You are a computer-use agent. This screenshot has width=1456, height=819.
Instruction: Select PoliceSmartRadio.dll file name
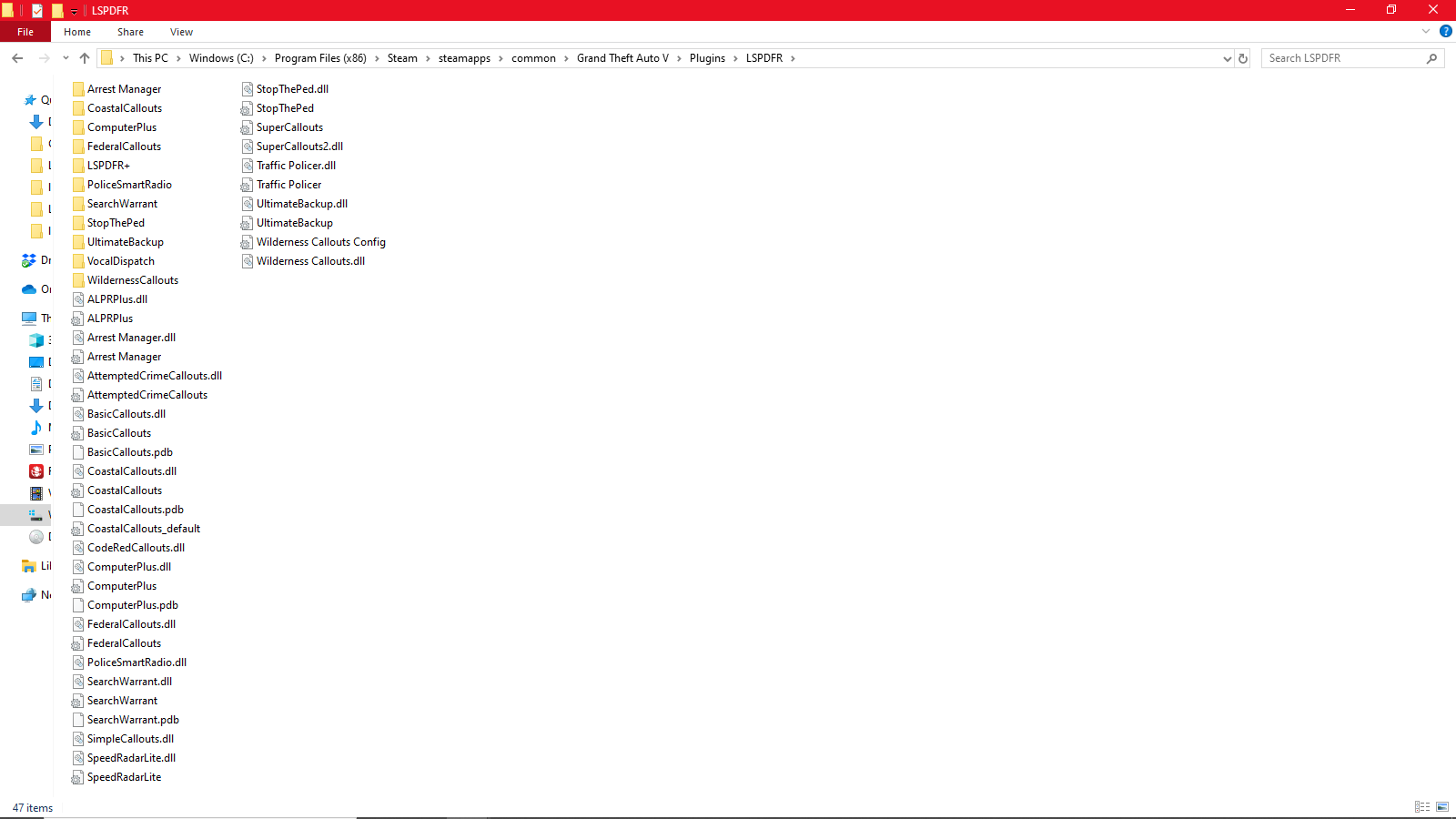coord(136,662)
